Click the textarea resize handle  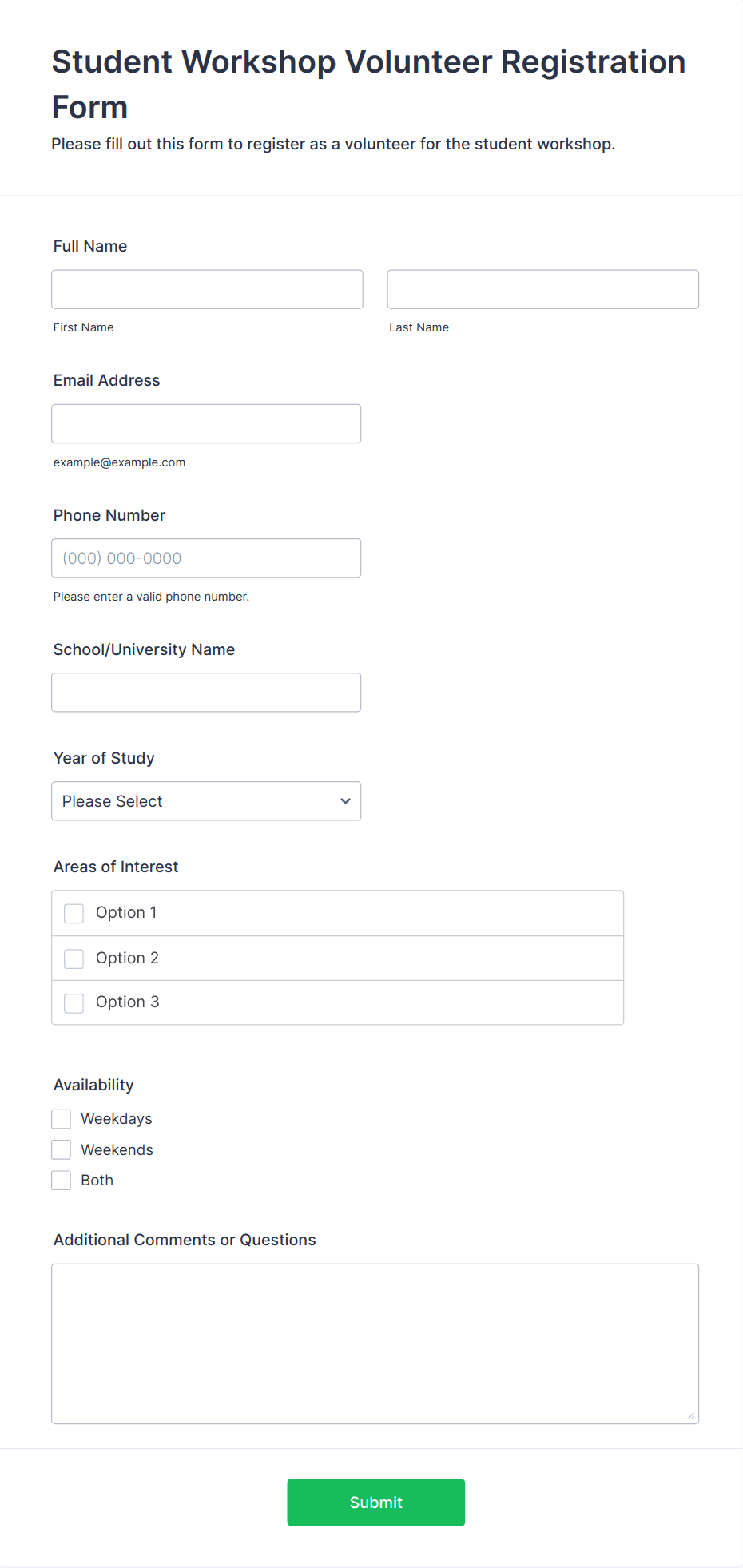(691, 1416)
